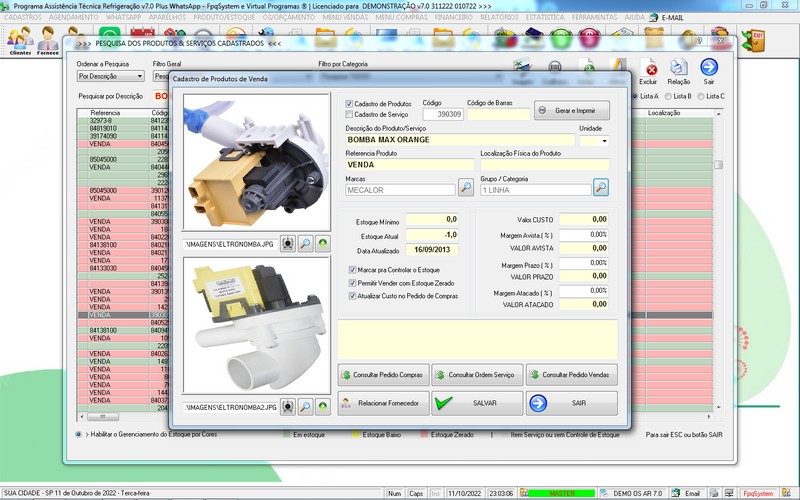Uncheck Marcar pra Controlar o Estoque
The width and height of the screenshot is (800, 500).
[x=350, y=270]
